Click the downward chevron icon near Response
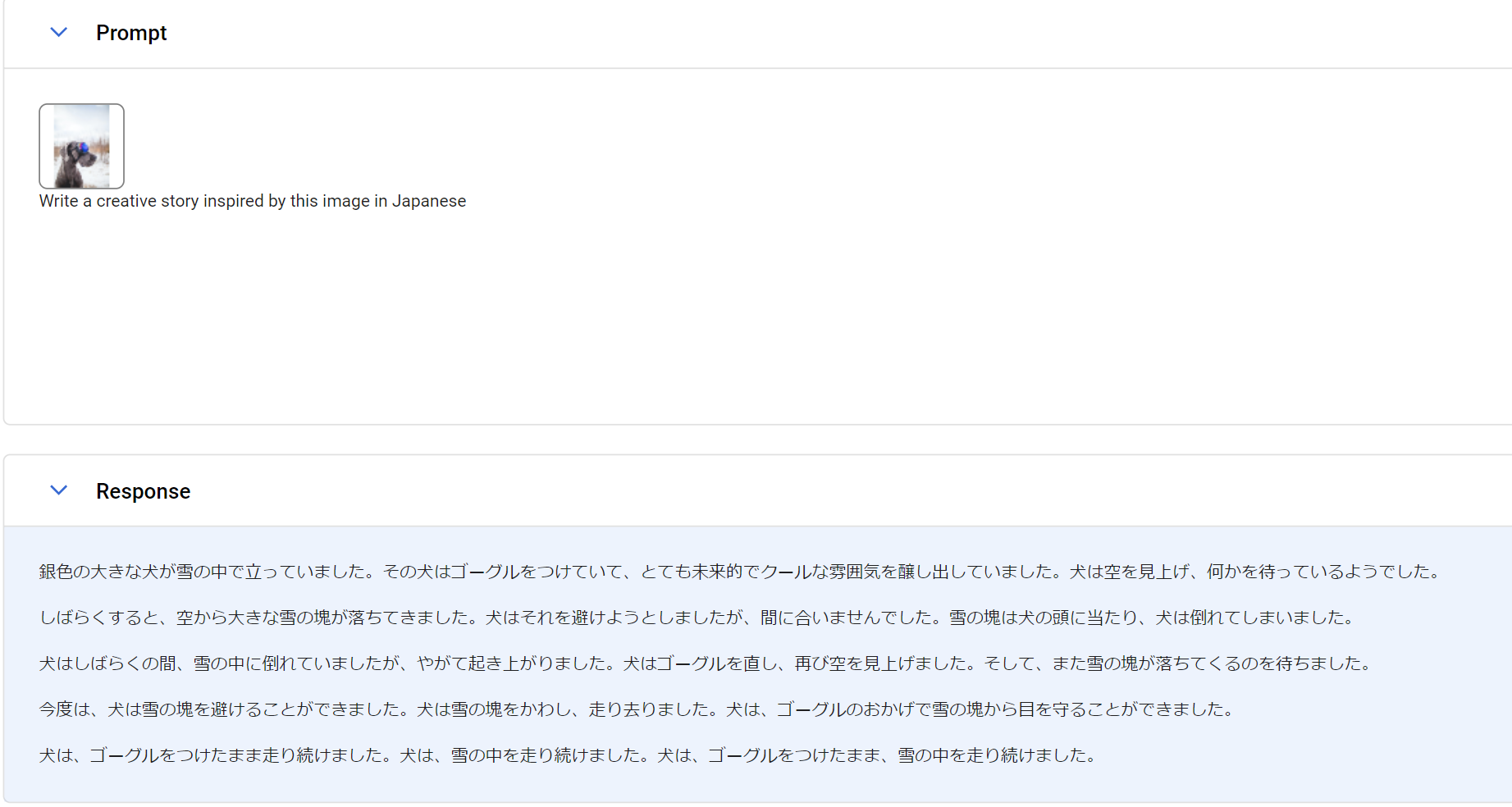 tap(58, 490)
